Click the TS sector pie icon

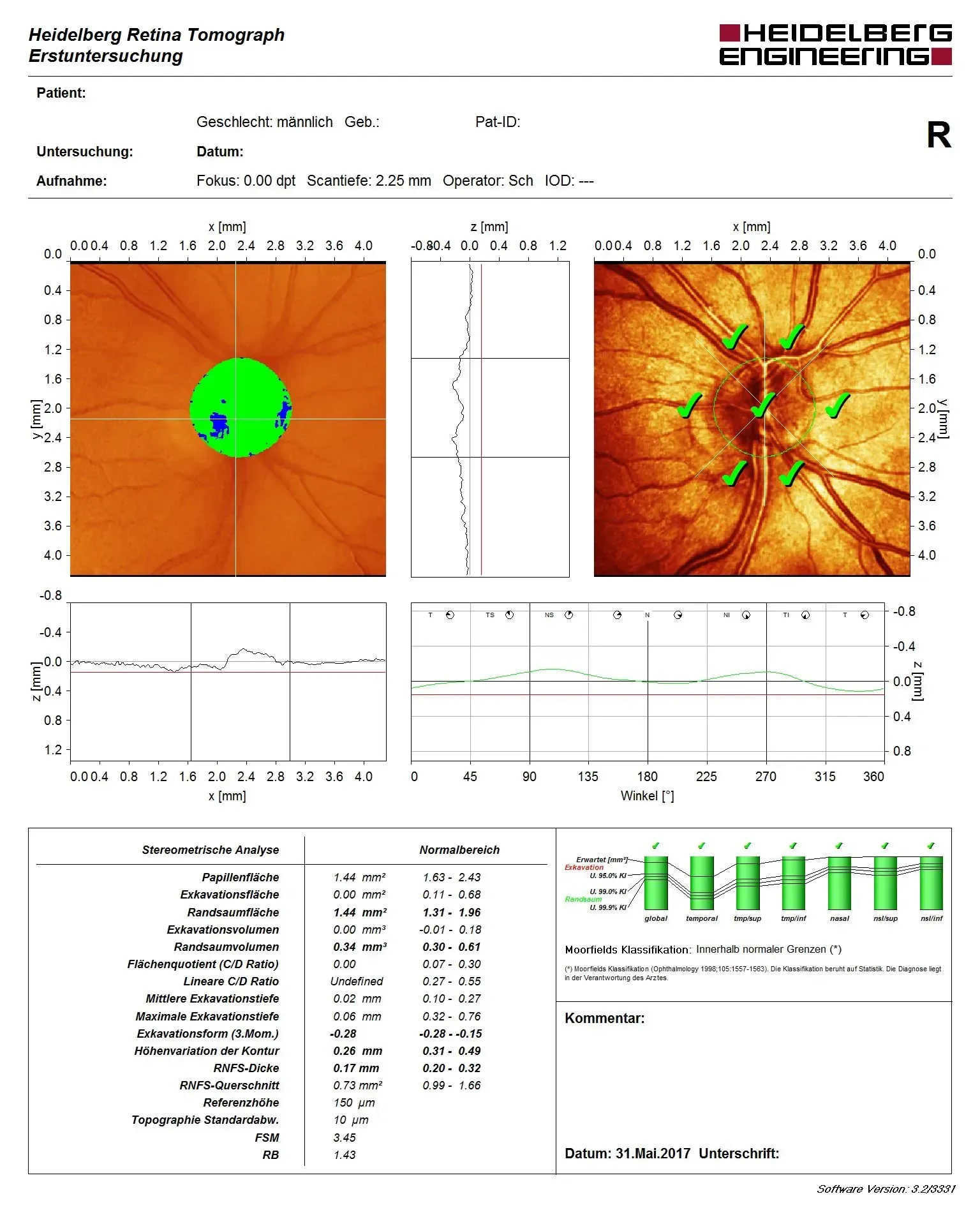pos(509,615)
